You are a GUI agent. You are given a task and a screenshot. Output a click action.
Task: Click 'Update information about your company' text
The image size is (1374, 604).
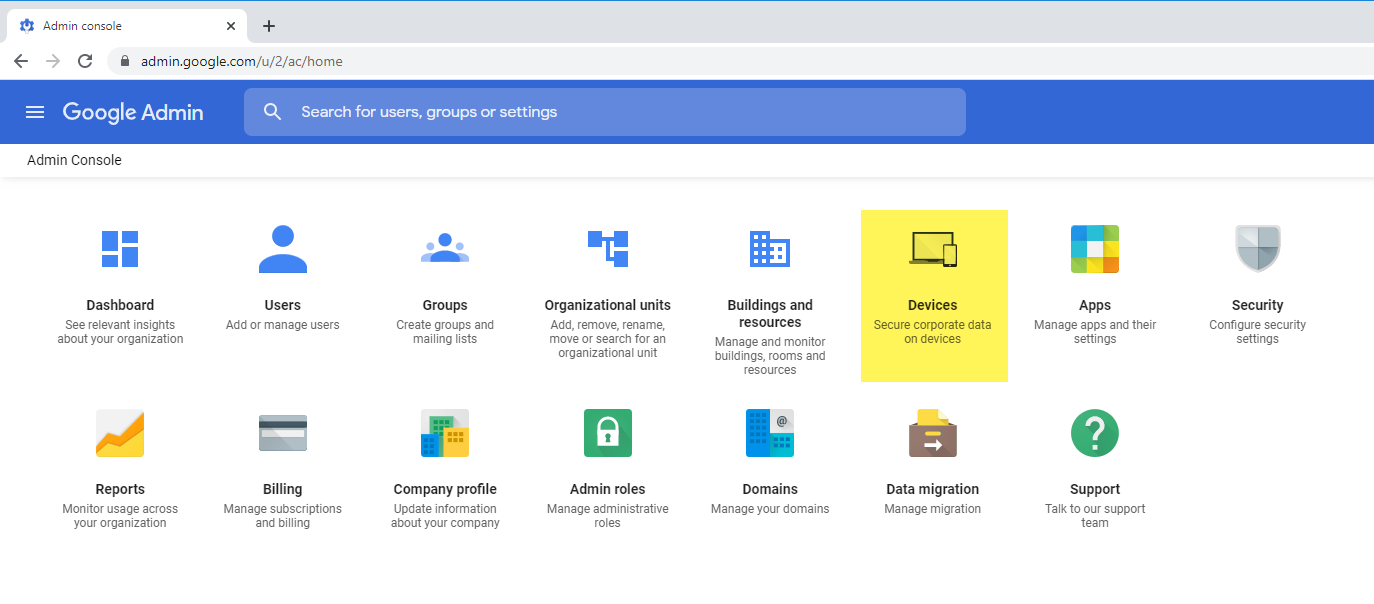pyautogui.click(x=445, y=516)
